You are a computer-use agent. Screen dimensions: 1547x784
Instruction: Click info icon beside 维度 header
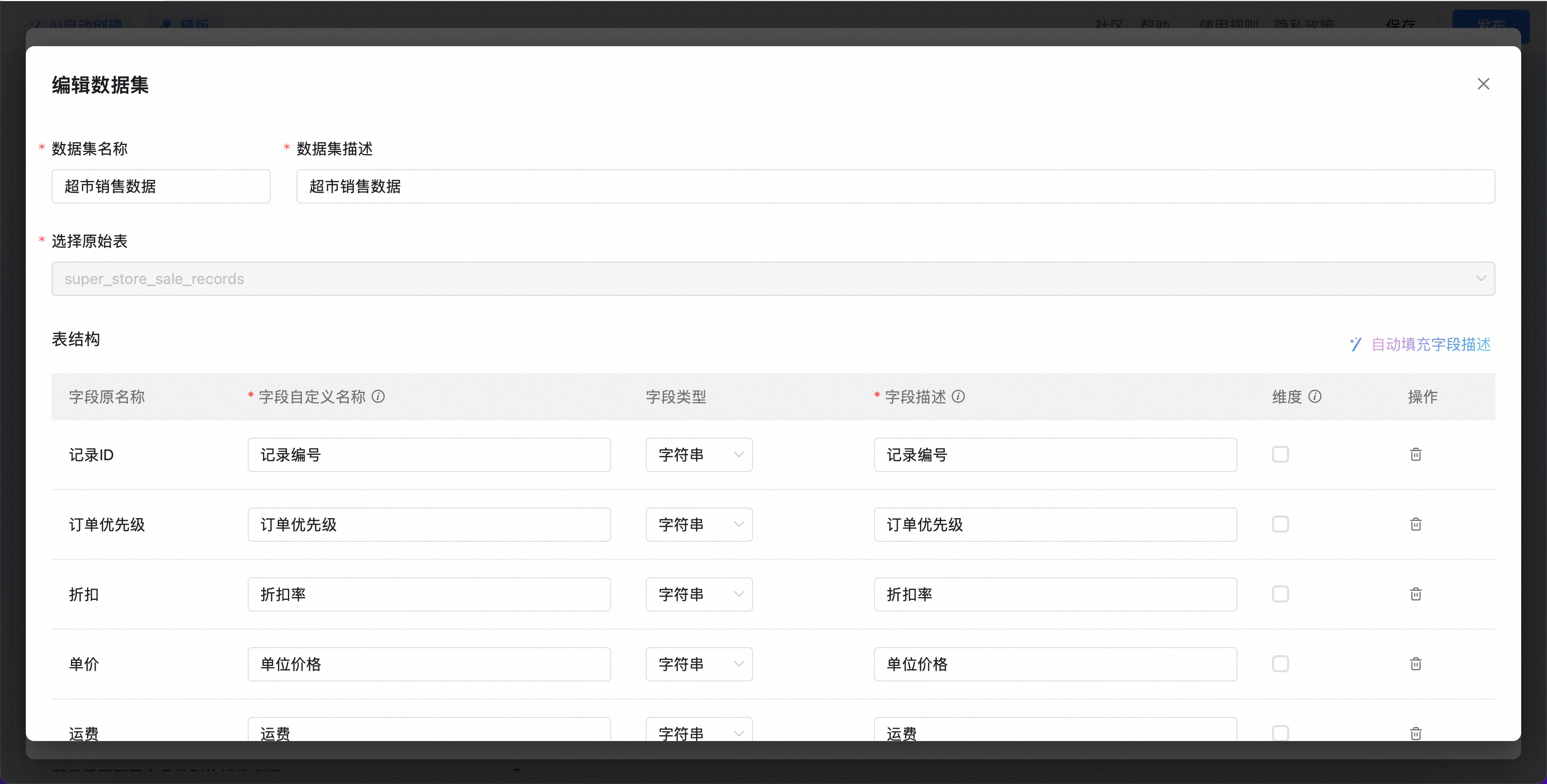(x=1314, y=396)
